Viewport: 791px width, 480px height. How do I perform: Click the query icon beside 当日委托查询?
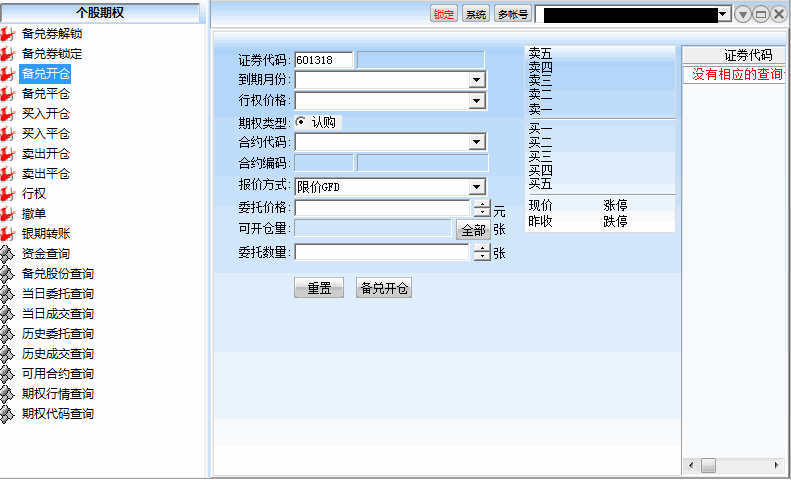click(7, 294)
